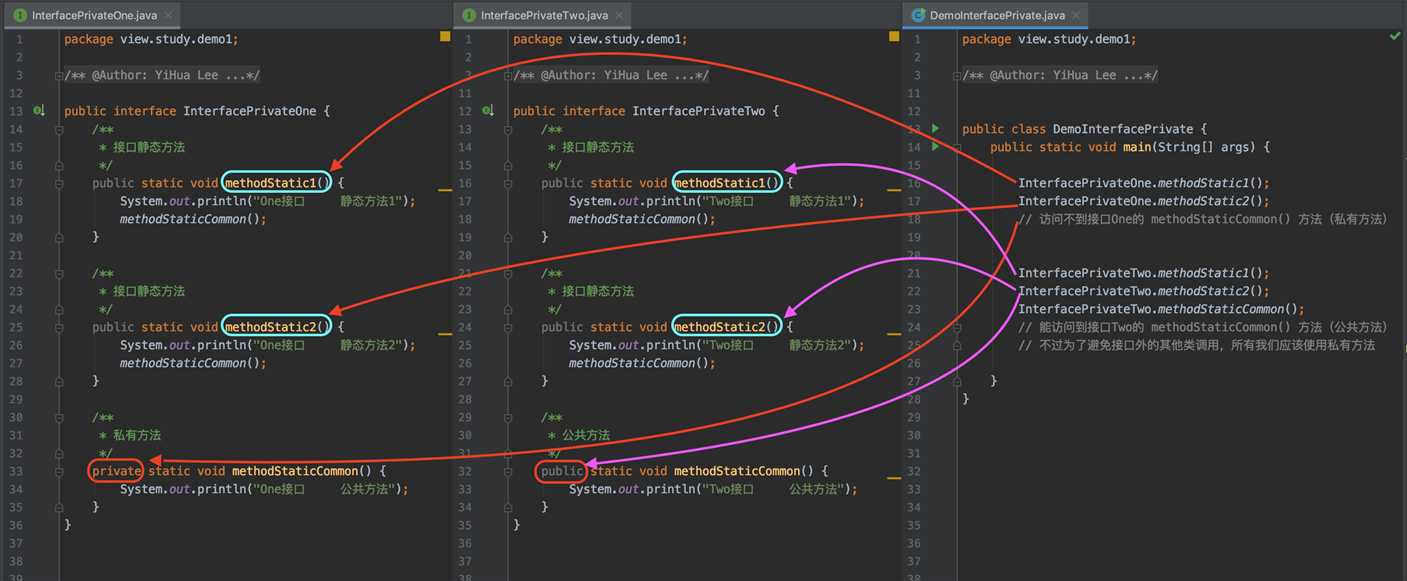Close the InterfacePrivateOne.java tab
Image resolution: width=1407 pixels, height=581 pixels.
click(167, 16)
